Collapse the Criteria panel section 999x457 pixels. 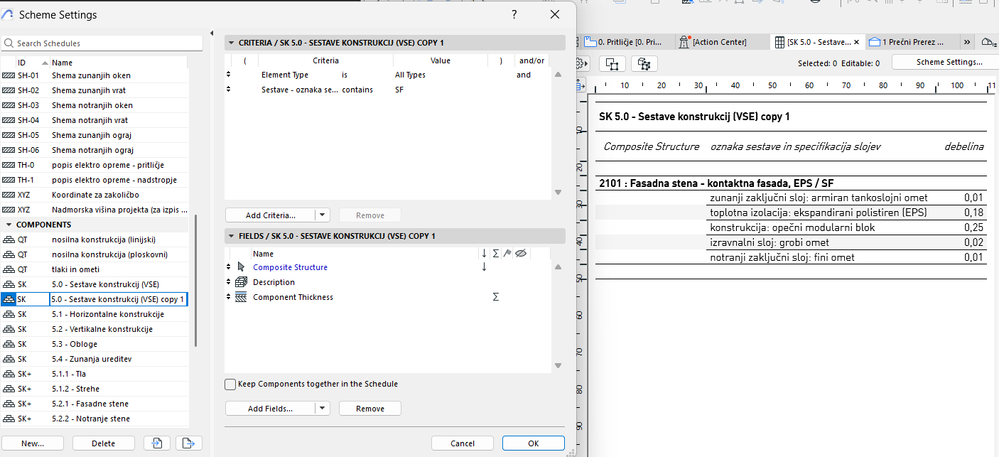pos(231,43)
